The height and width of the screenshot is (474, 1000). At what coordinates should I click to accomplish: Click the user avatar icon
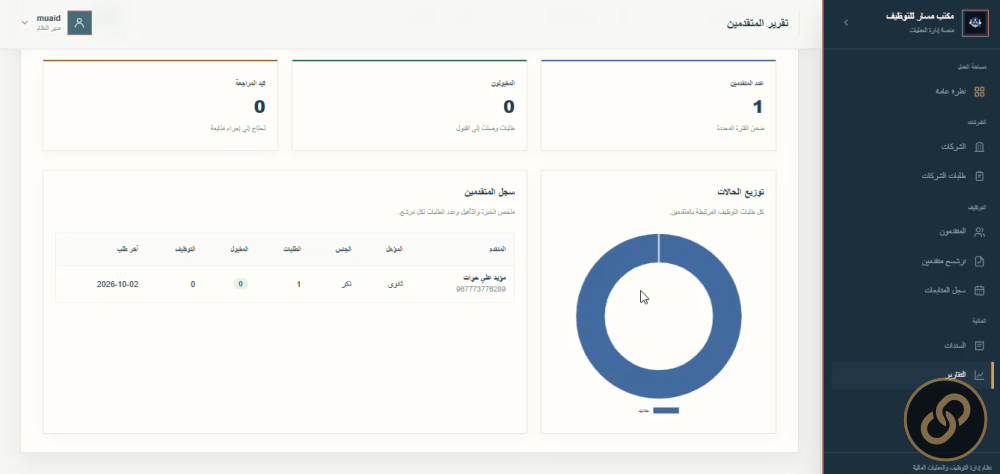coord(80,22)
